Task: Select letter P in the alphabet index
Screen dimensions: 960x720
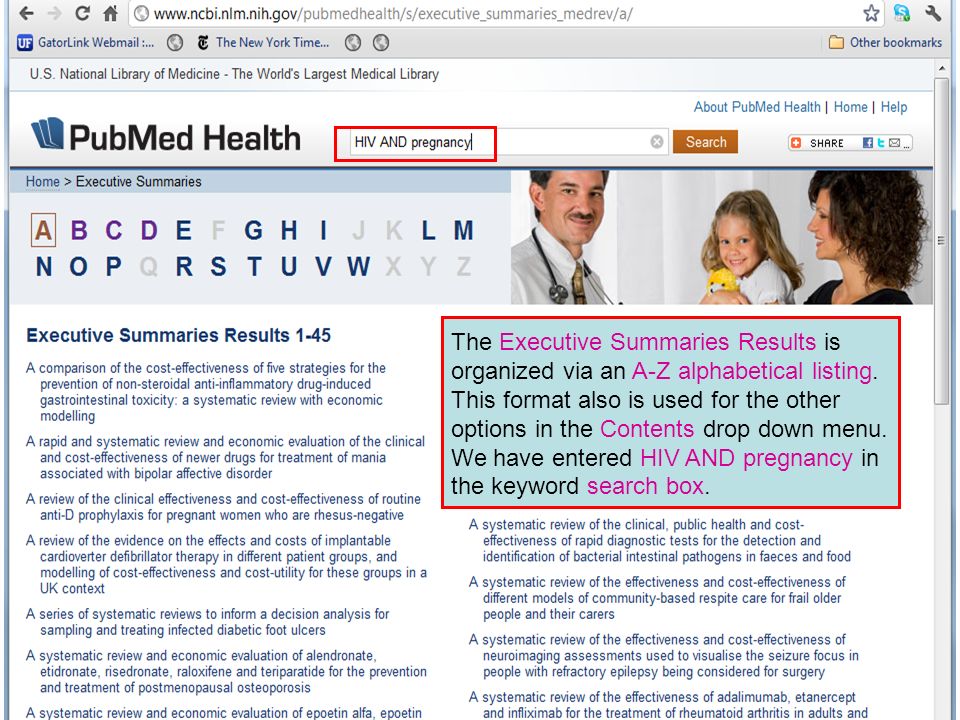Action: (113, 266)
